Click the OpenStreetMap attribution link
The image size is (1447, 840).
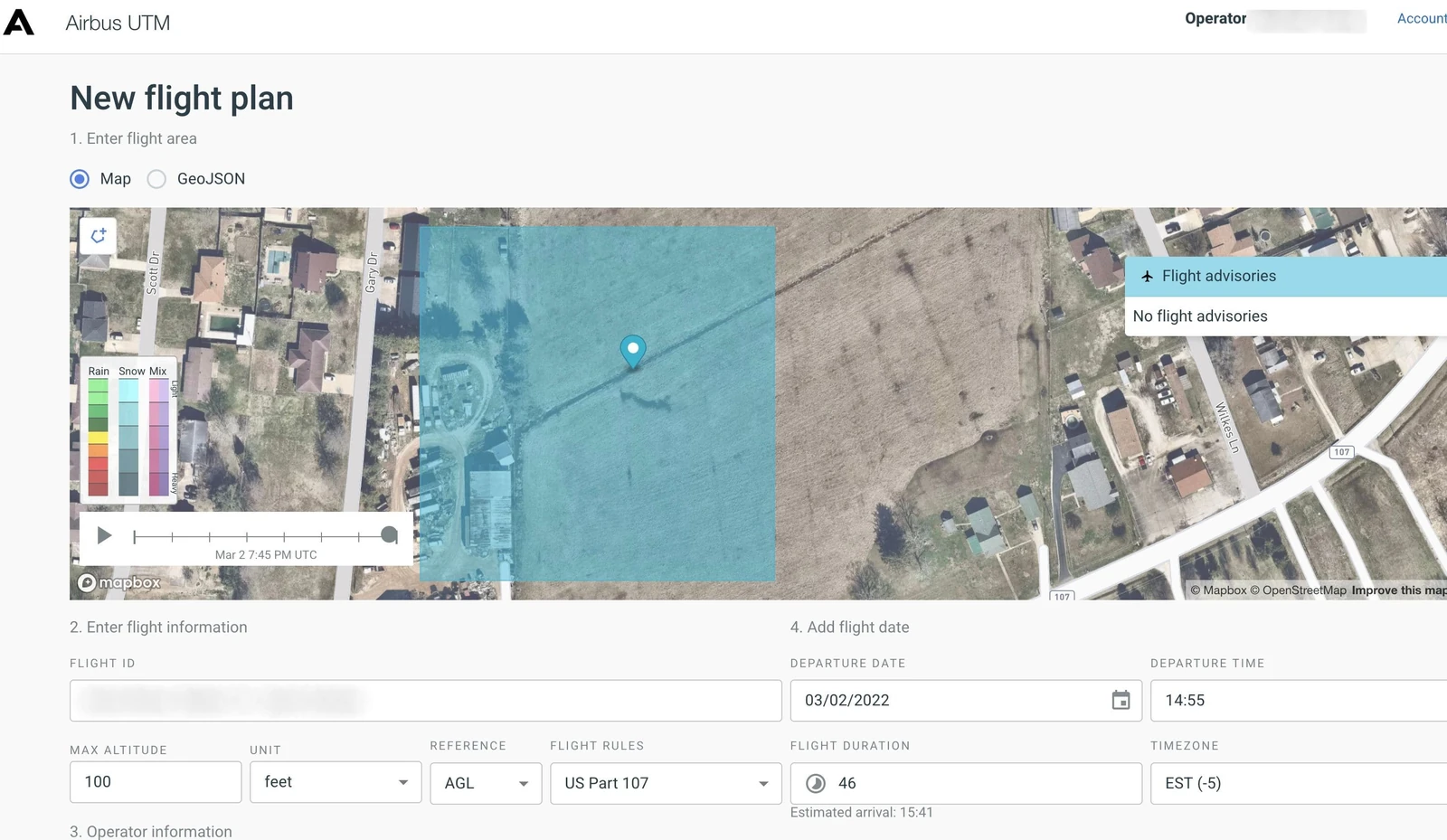[x=1299, y=590]
